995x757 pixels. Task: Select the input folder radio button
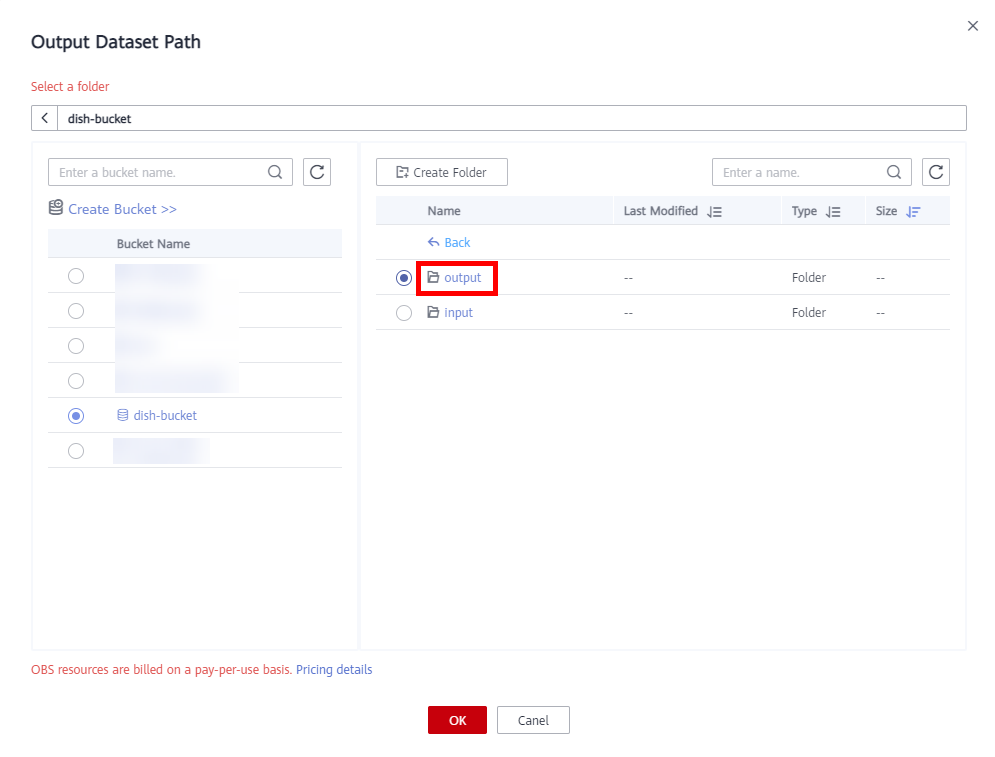404,313
